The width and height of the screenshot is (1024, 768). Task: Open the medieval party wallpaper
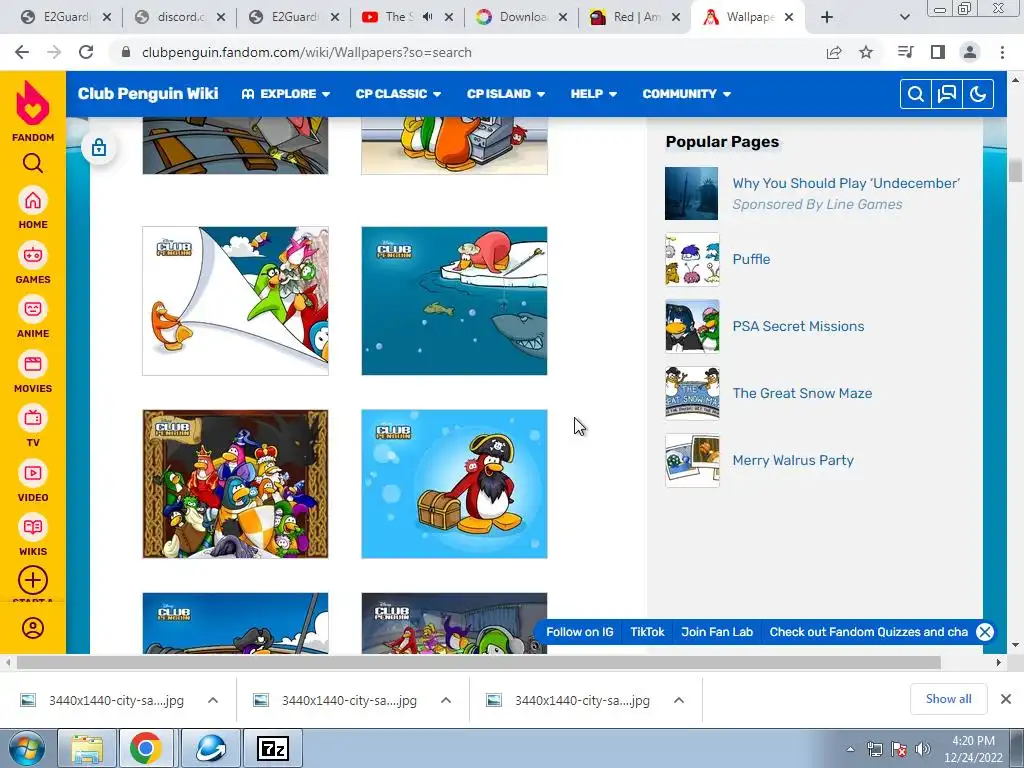point(236,484)
